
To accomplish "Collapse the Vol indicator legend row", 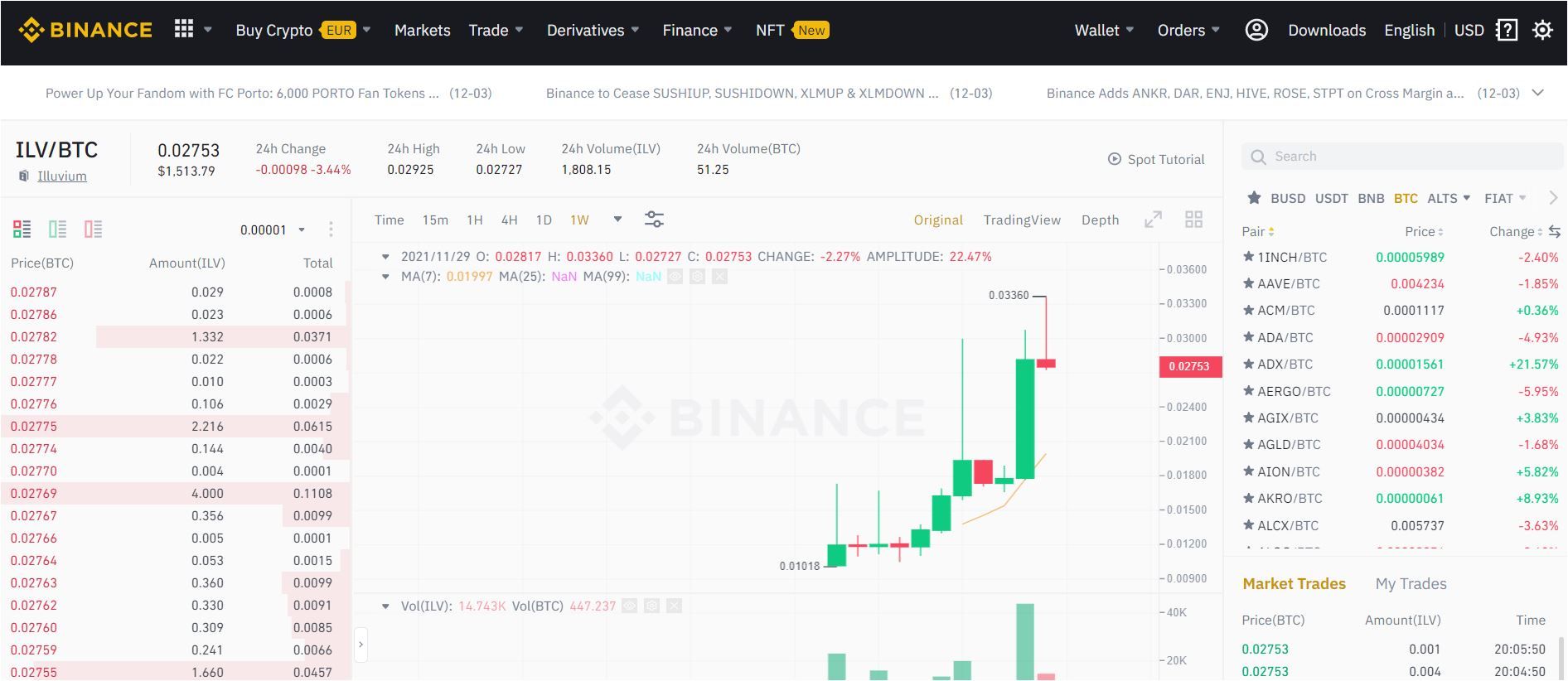I will click(385, 606).
